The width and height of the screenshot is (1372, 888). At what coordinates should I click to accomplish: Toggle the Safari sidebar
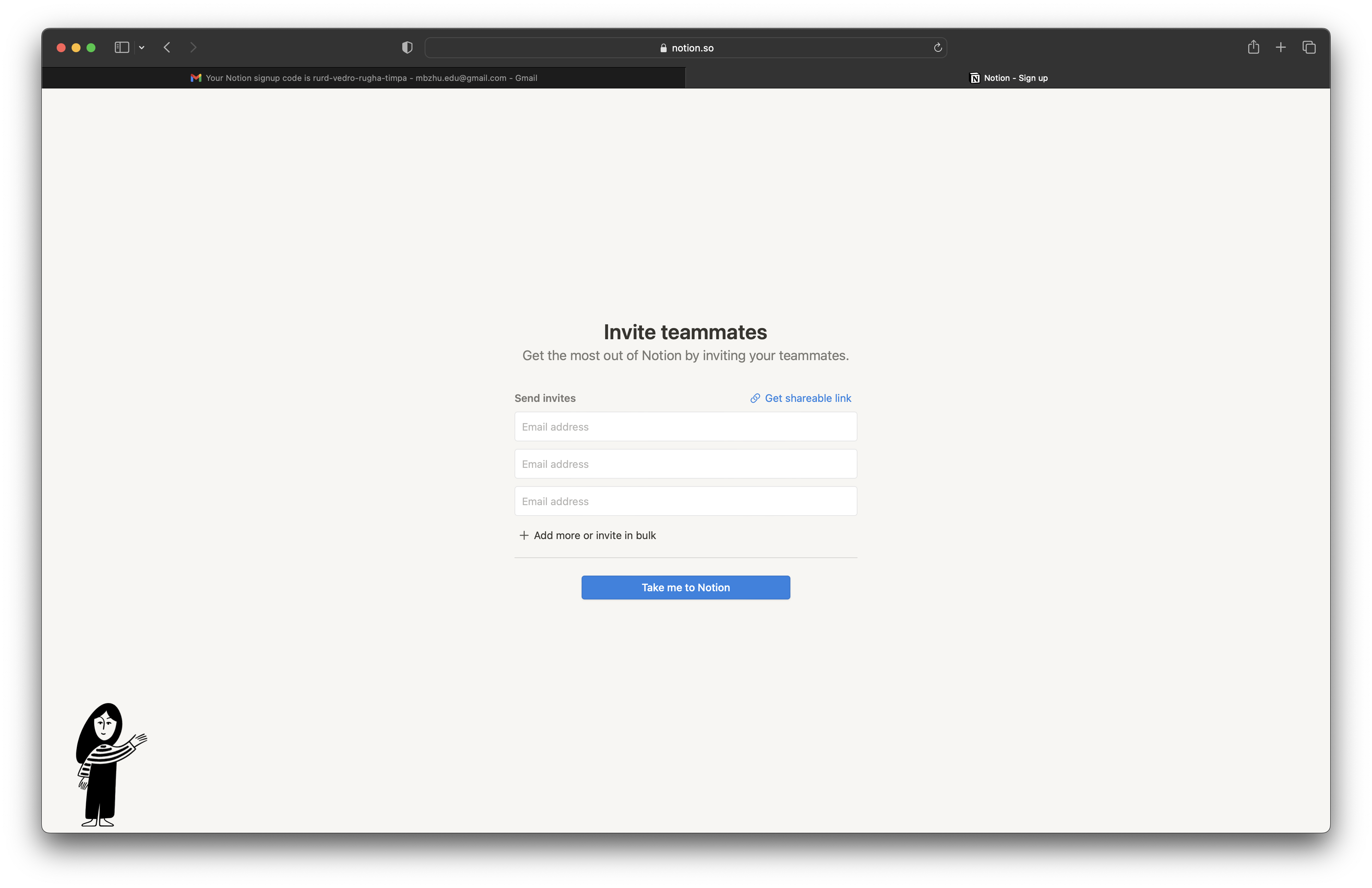[121, 47]
